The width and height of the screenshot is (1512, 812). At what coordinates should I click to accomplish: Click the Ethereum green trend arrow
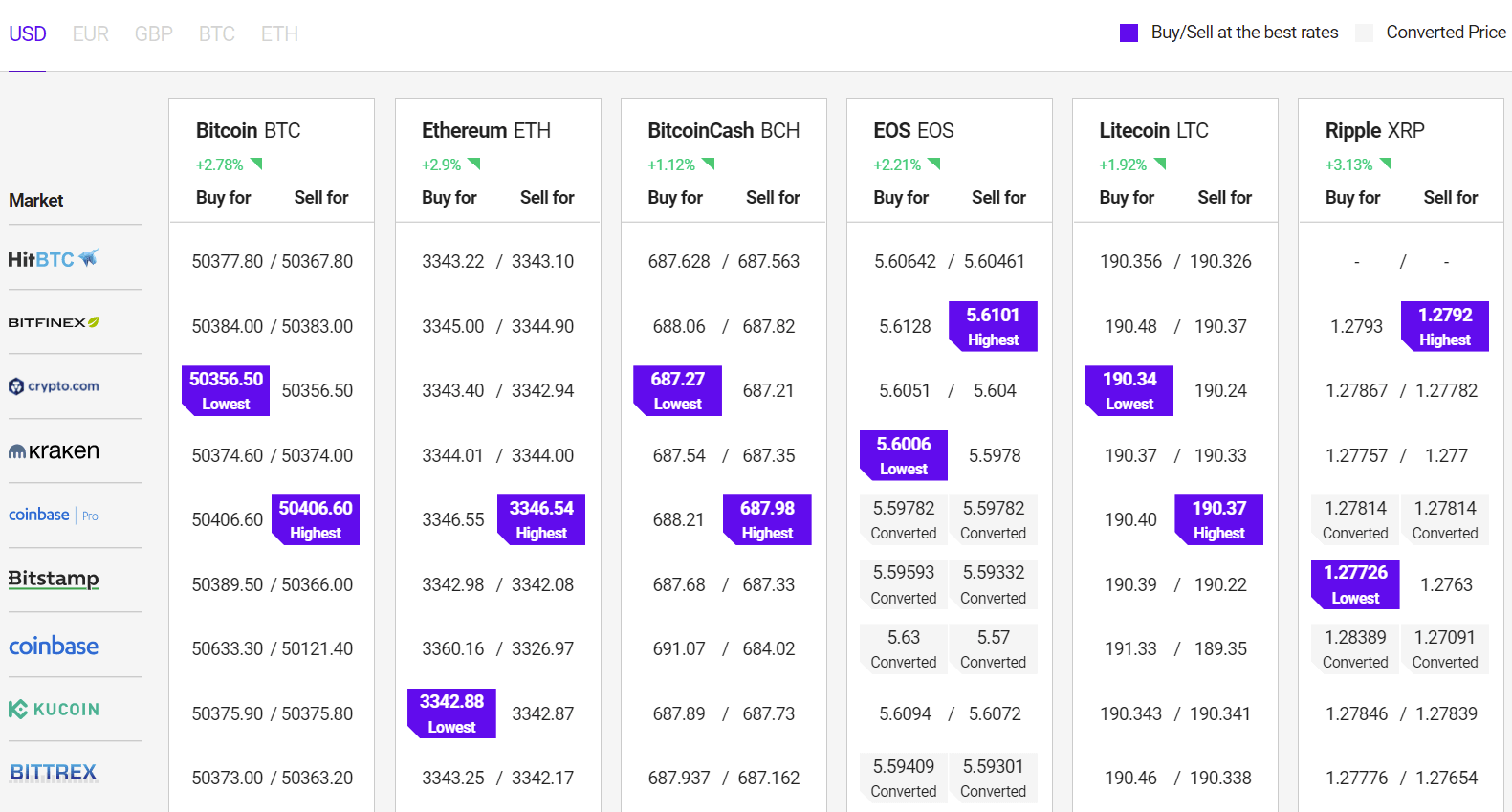click(474, 165)
